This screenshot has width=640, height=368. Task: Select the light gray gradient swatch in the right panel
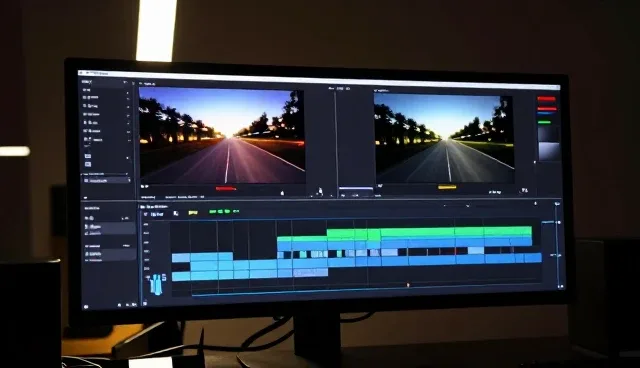point(549,151)
